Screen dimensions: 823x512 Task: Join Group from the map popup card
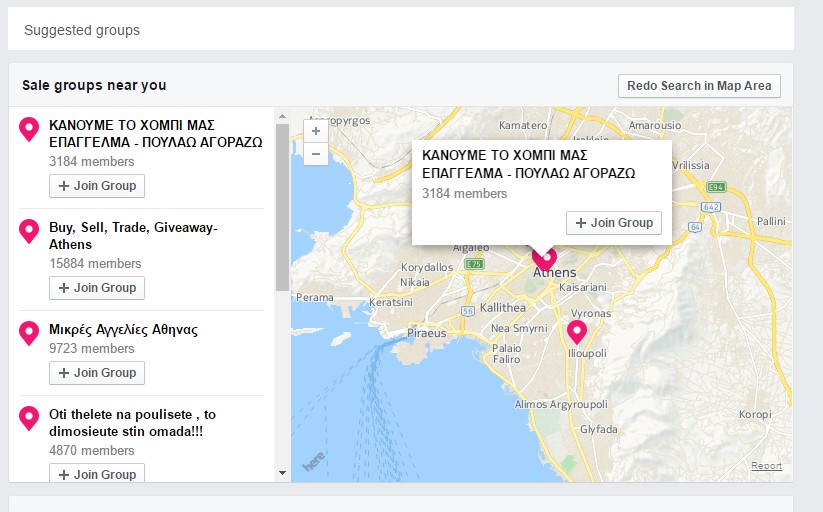pos(614,223)
